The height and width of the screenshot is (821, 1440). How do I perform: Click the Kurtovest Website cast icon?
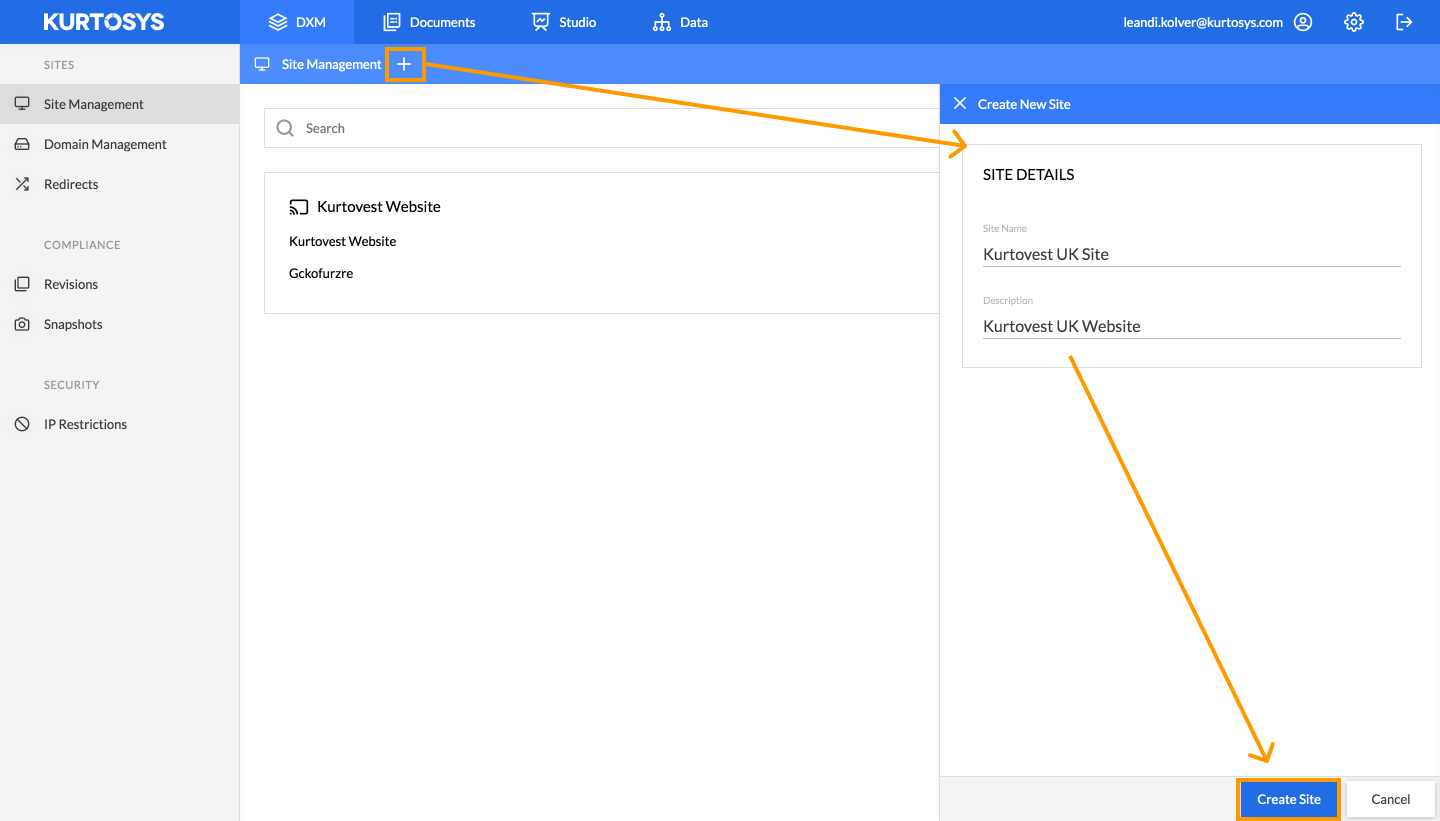click(x=299, y=207)
